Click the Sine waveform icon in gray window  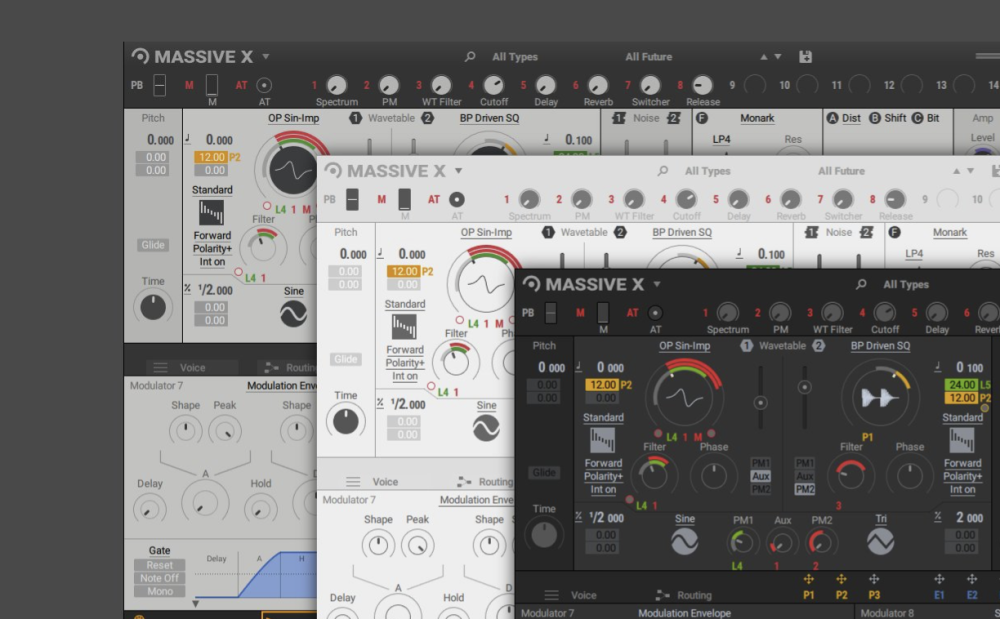tap(293, 314)
